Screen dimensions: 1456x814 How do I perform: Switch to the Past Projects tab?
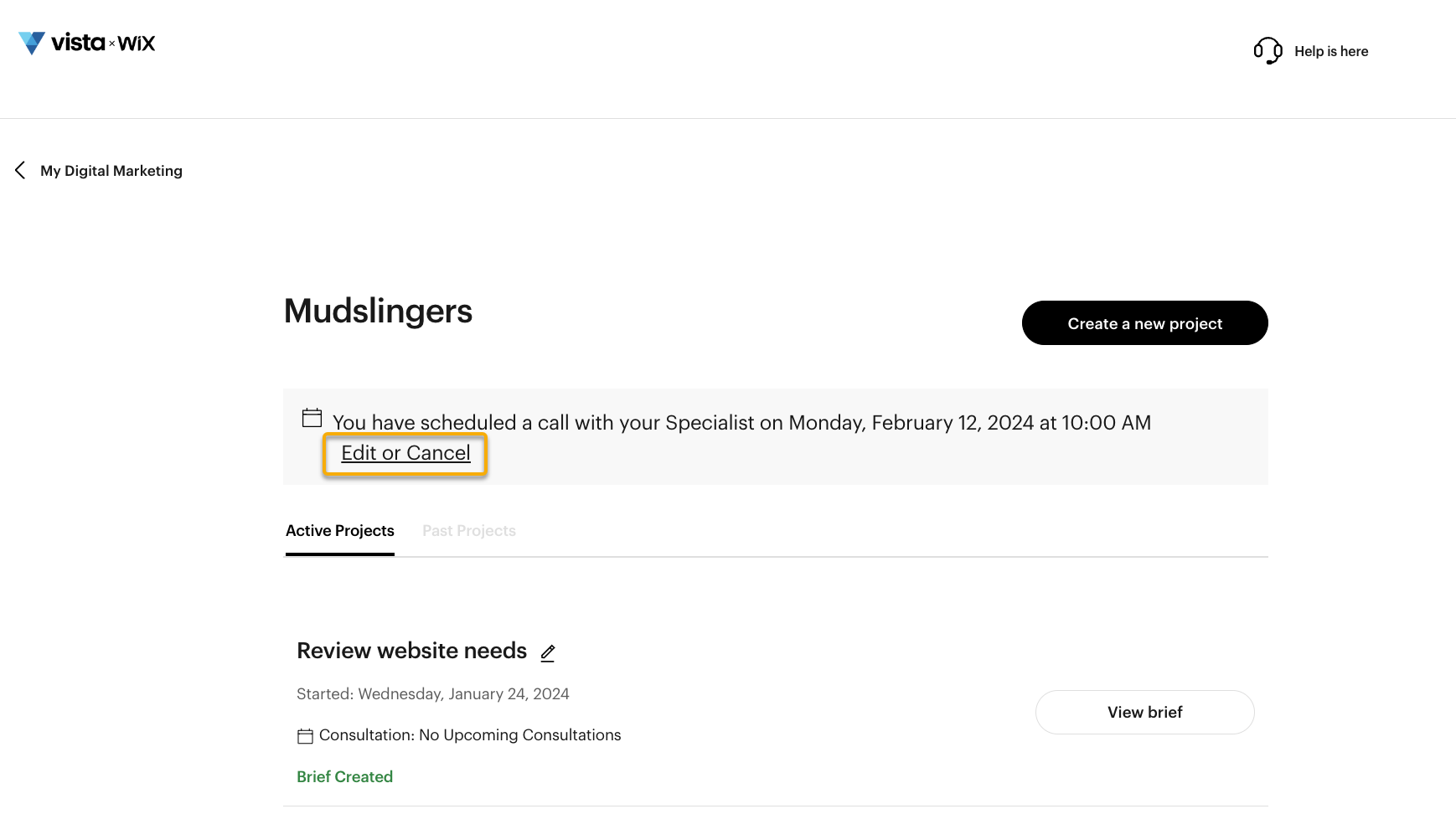pos(469,531)
